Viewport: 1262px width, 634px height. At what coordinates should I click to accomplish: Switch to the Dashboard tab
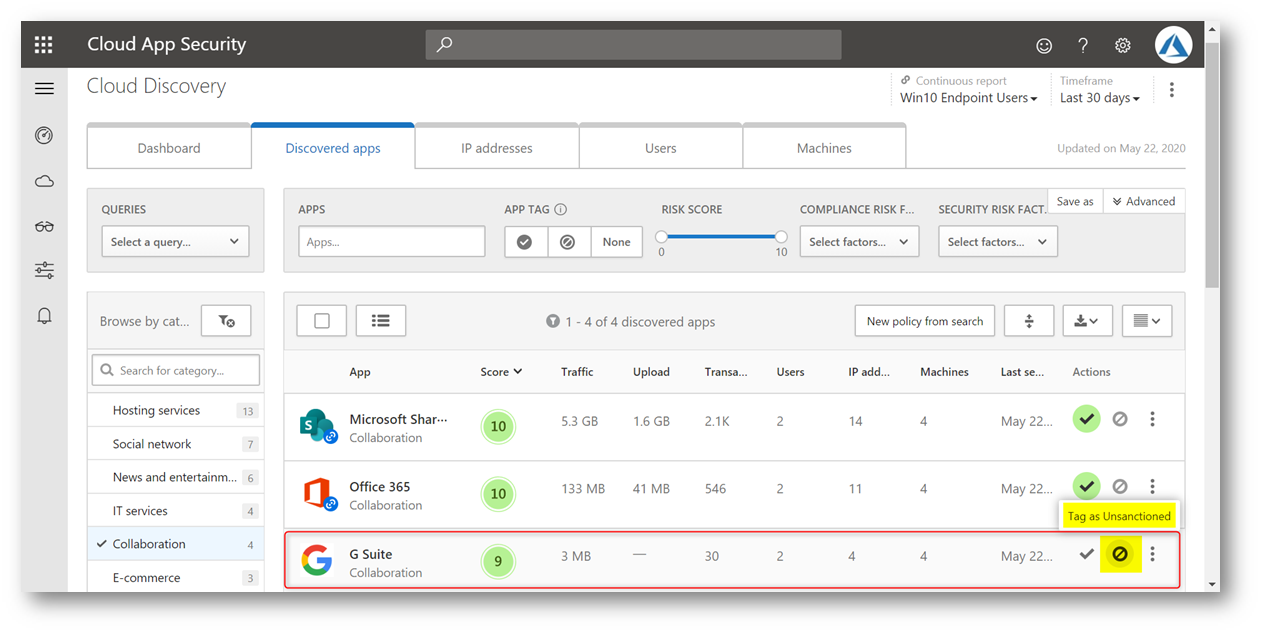click(169, 148)
